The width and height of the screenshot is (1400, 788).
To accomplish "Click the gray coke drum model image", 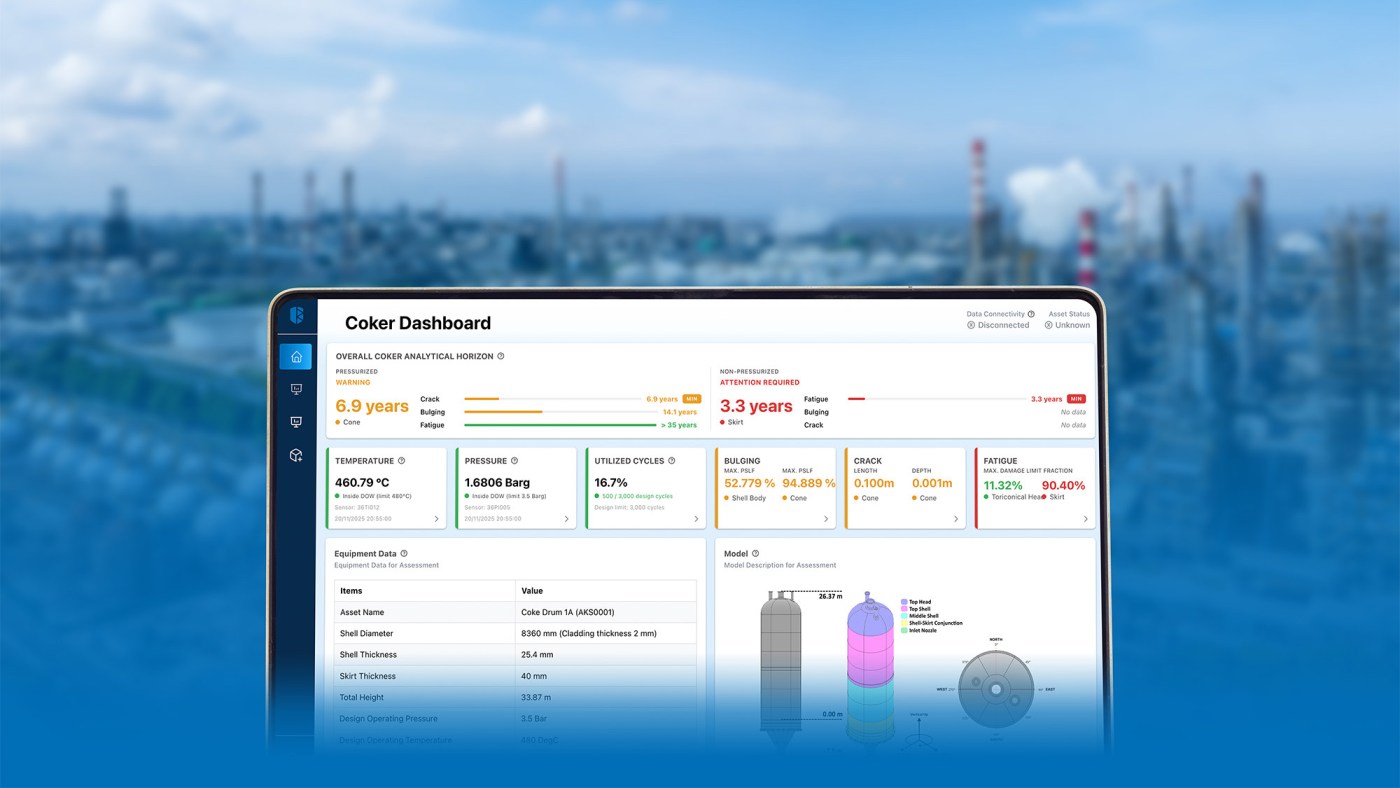I will coord(781,670).
